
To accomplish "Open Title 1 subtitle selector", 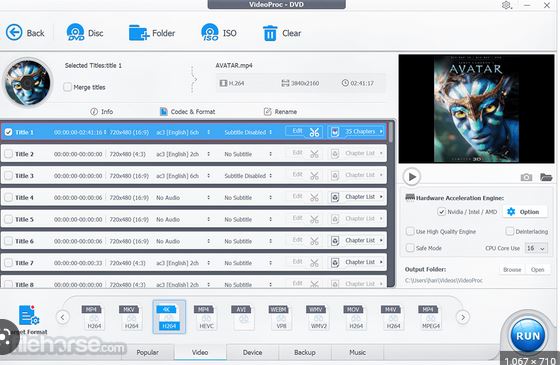I will coord(271,132).
